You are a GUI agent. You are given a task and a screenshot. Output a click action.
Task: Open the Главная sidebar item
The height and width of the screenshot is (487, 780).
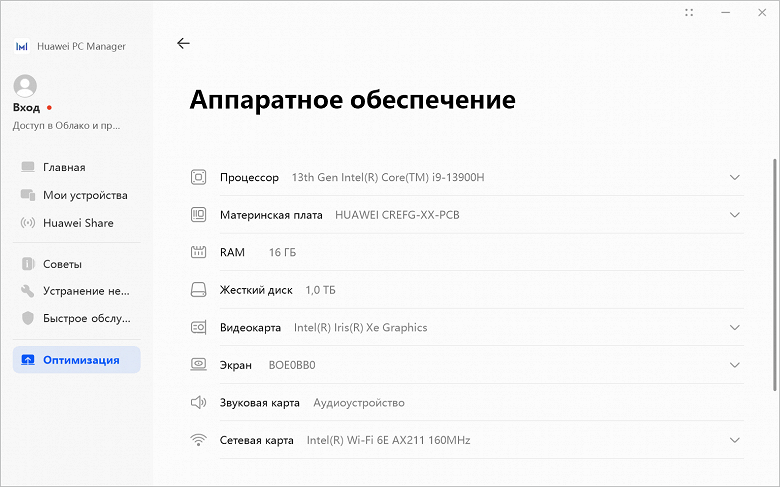point(64,167)
